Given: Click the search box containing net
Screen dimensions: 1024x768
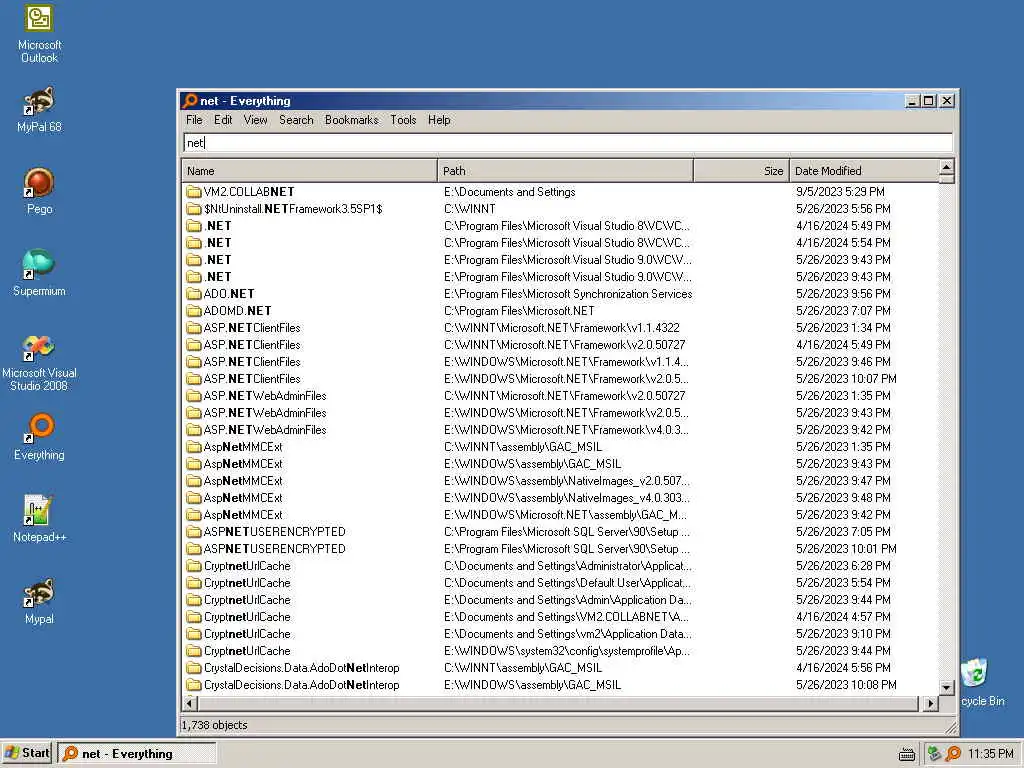Looking at the screenshot, I should [x=567, y=142].
